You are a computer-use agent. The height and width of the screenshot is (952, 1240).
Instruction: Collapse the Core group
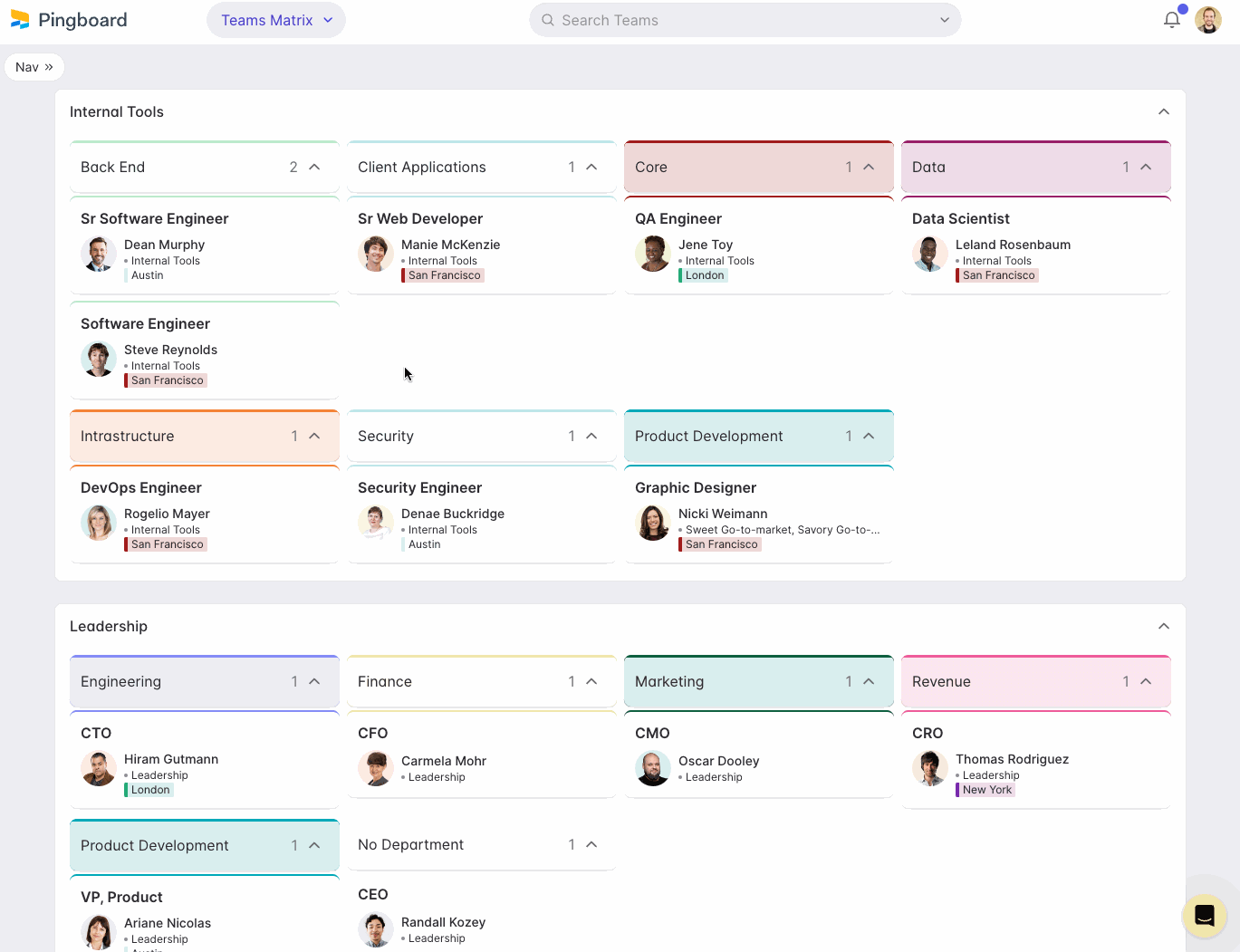pyautogui.click(x=869, y=167)
